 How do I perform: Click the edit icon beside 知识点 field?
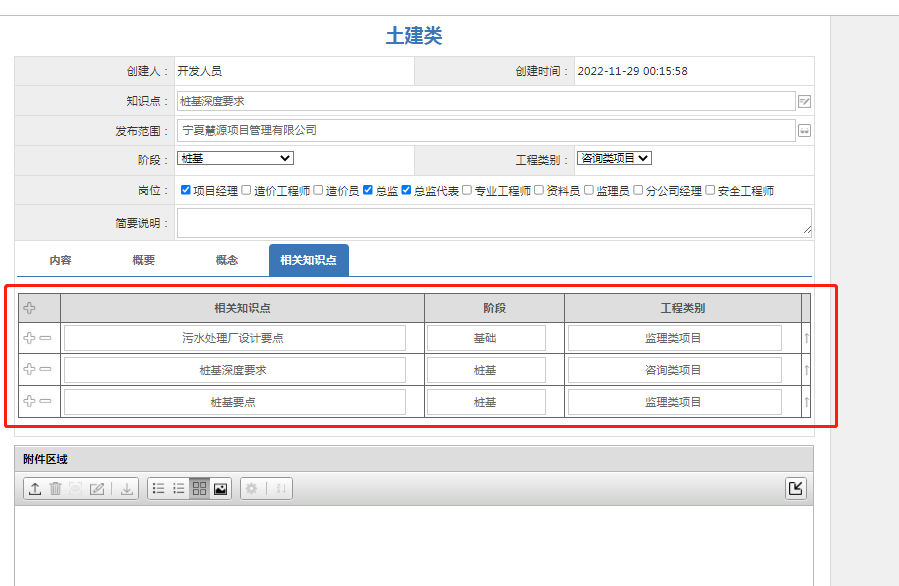point(804,101)
